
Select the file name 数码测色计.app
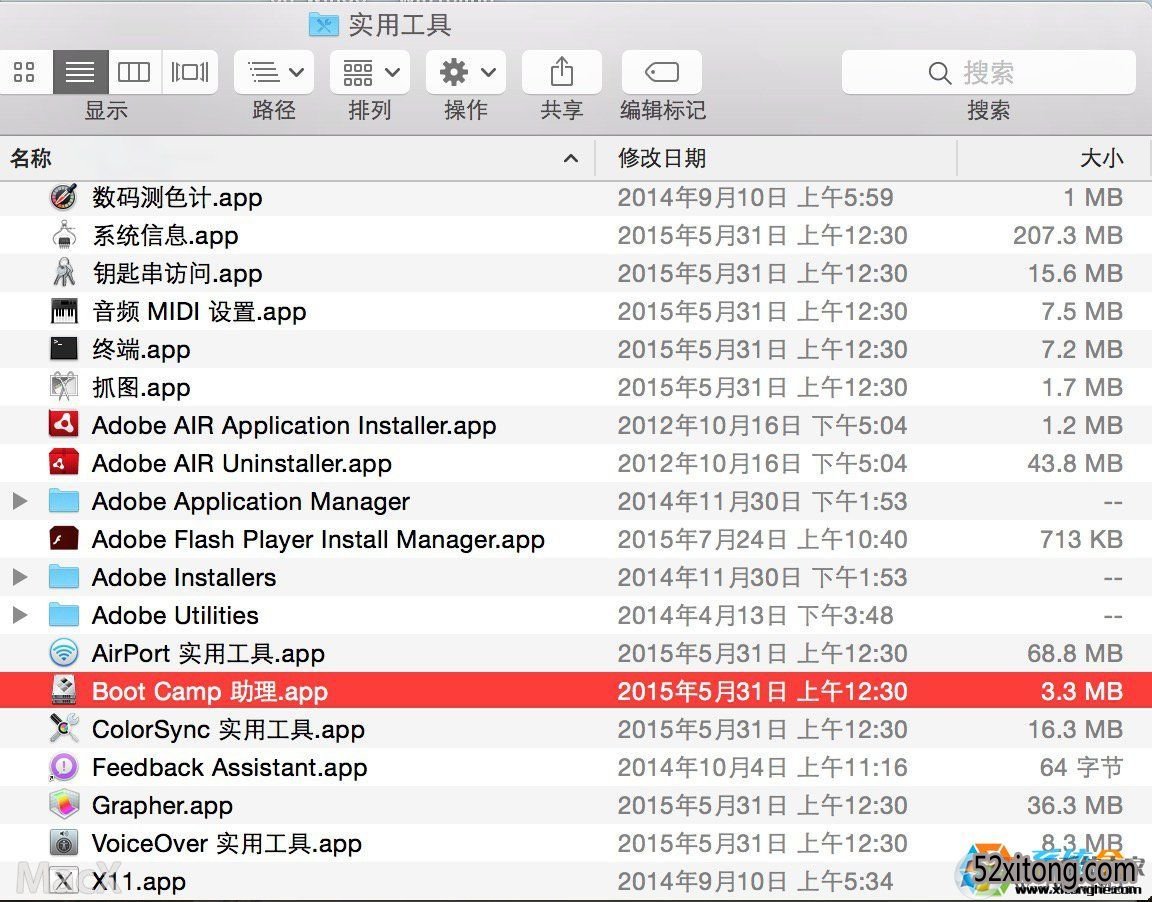[177, 198]
